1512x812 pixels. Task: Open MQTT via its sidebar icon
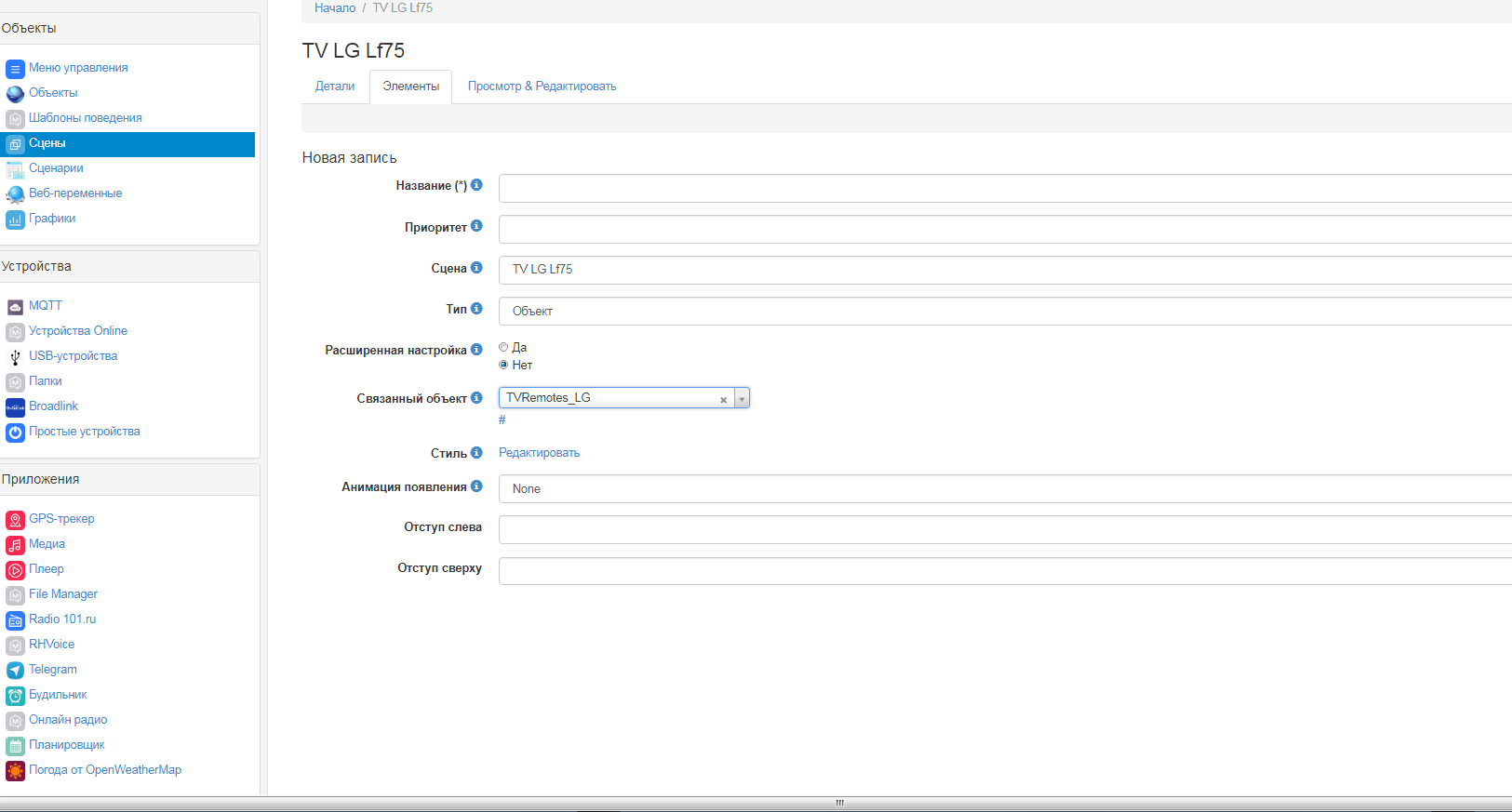[15, 306]
